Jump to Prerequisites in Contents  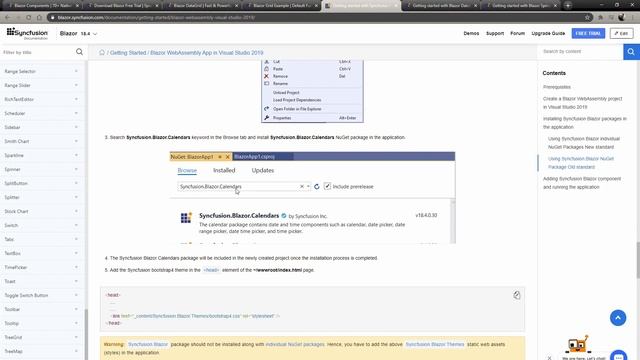[557, 87]
